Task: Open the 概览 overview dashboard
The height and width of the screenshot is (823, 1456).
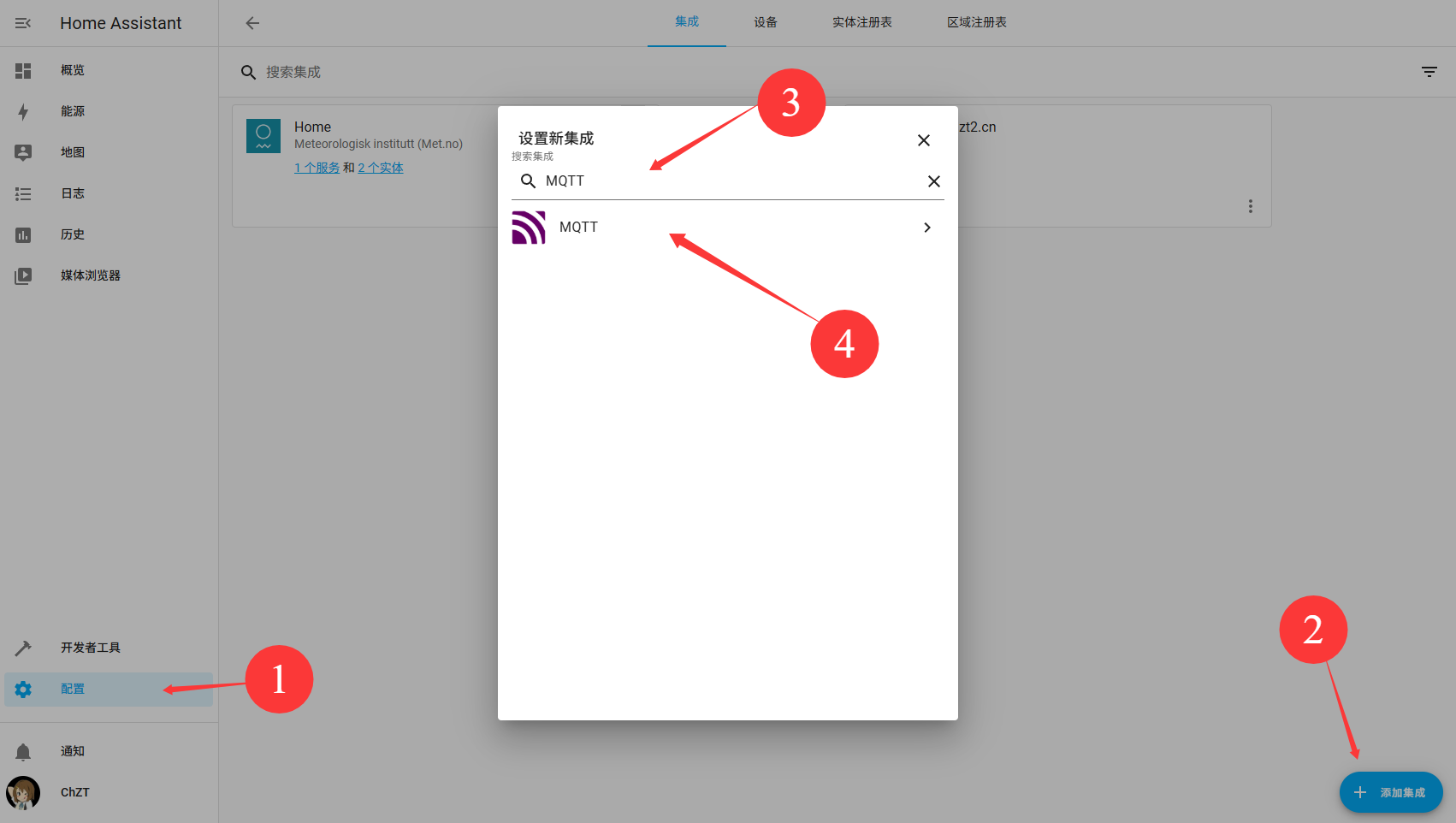Action: coord(73,70)
